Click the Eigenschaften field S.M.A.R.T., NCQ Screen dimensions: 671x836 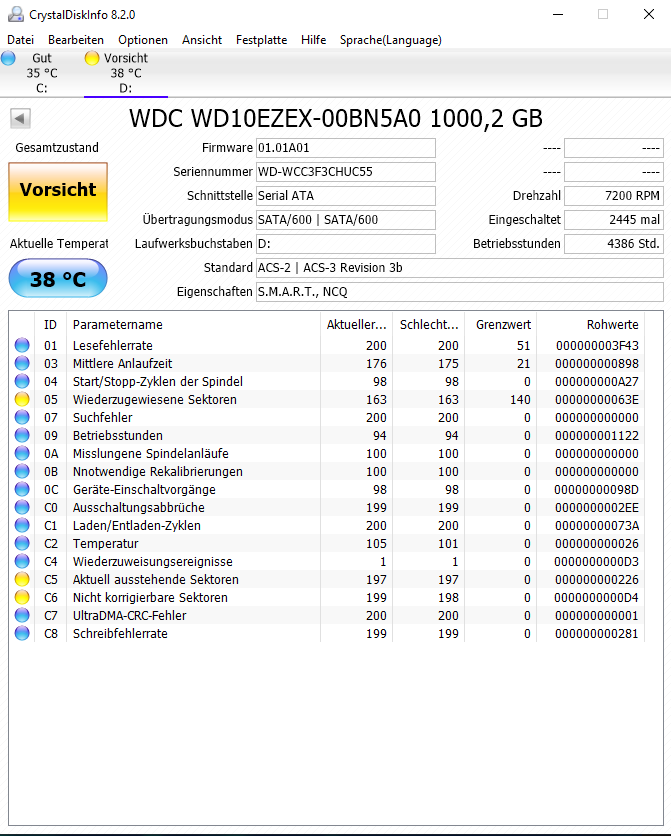click(460, 292)
